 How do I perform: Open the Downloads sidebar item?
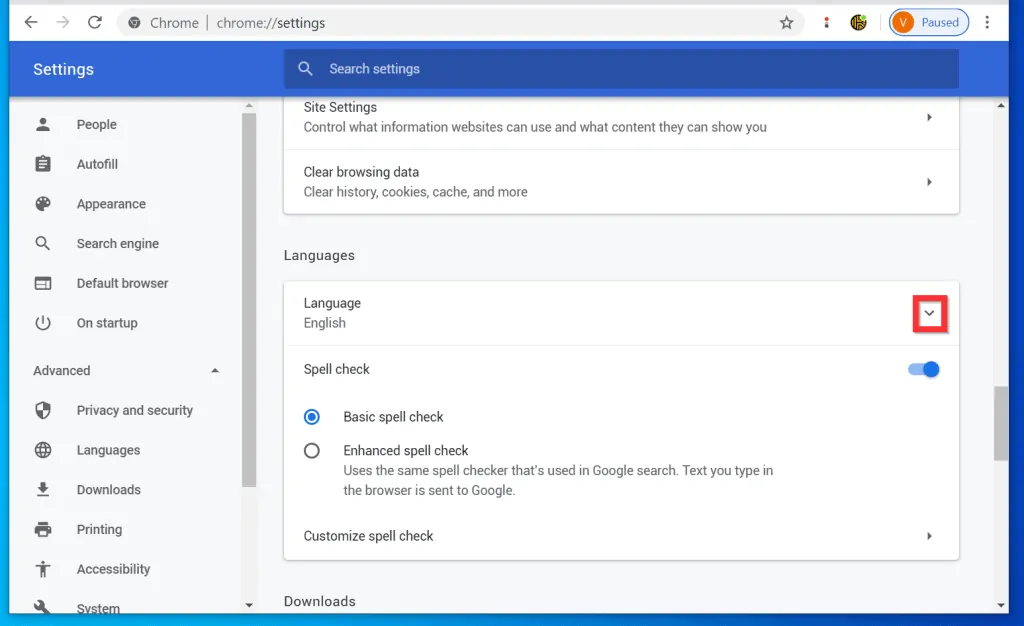(108, 490)
